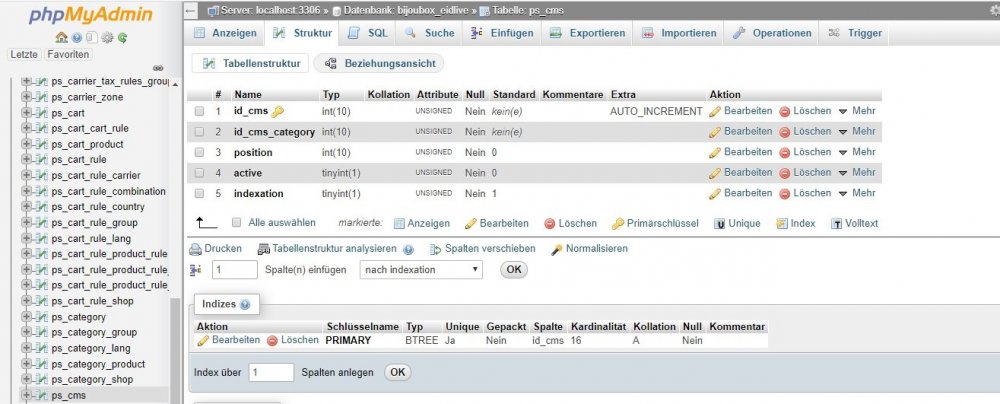
Task: Open Mehr dropdown for id_cms_category column
Action: tap(857, 131)
